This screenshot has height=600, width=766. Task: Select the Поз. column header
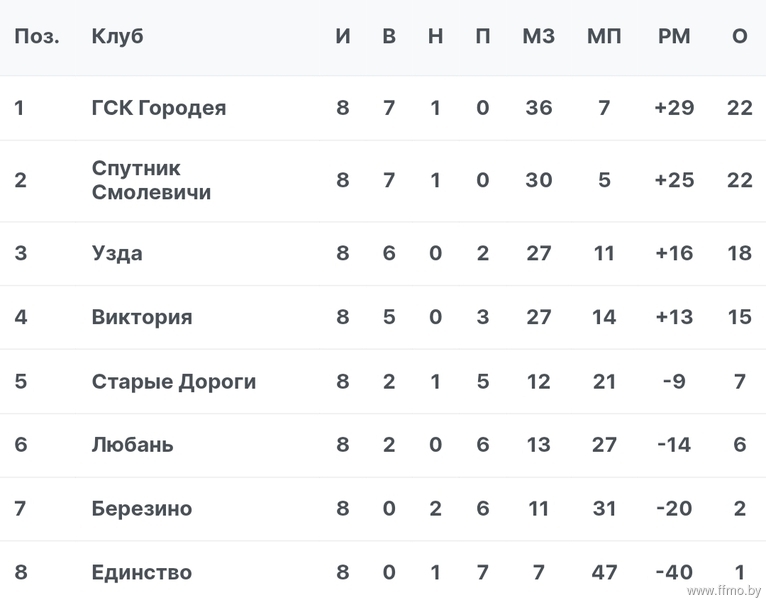[x=37, y=36]
